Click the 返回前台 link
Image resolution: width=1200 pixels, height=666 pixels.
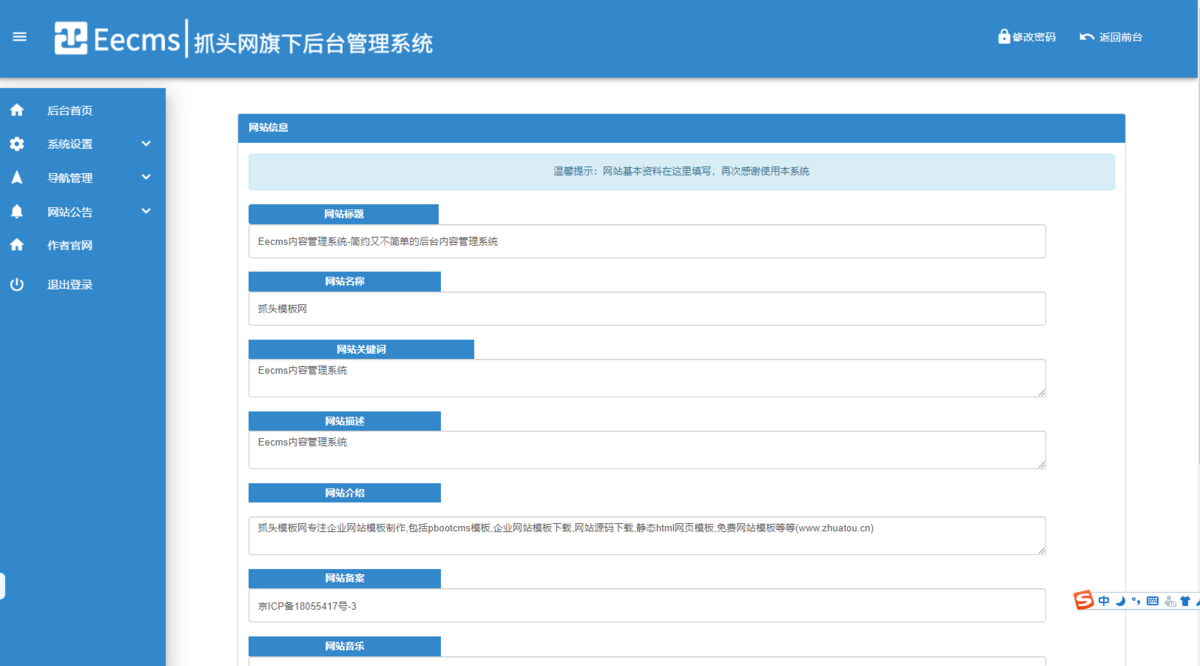coord(1120,37)
